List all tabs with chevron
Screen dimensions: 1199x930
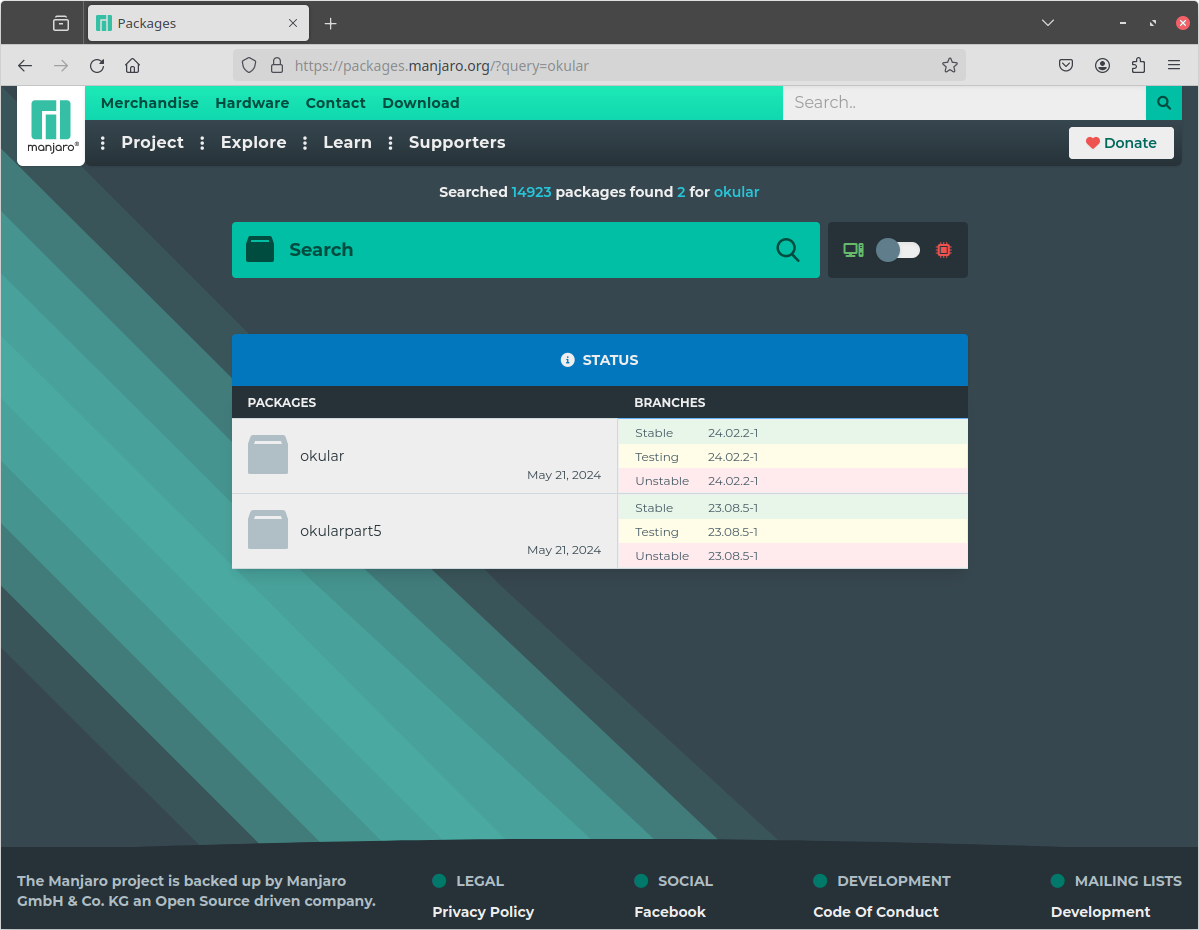(1048, 23)
